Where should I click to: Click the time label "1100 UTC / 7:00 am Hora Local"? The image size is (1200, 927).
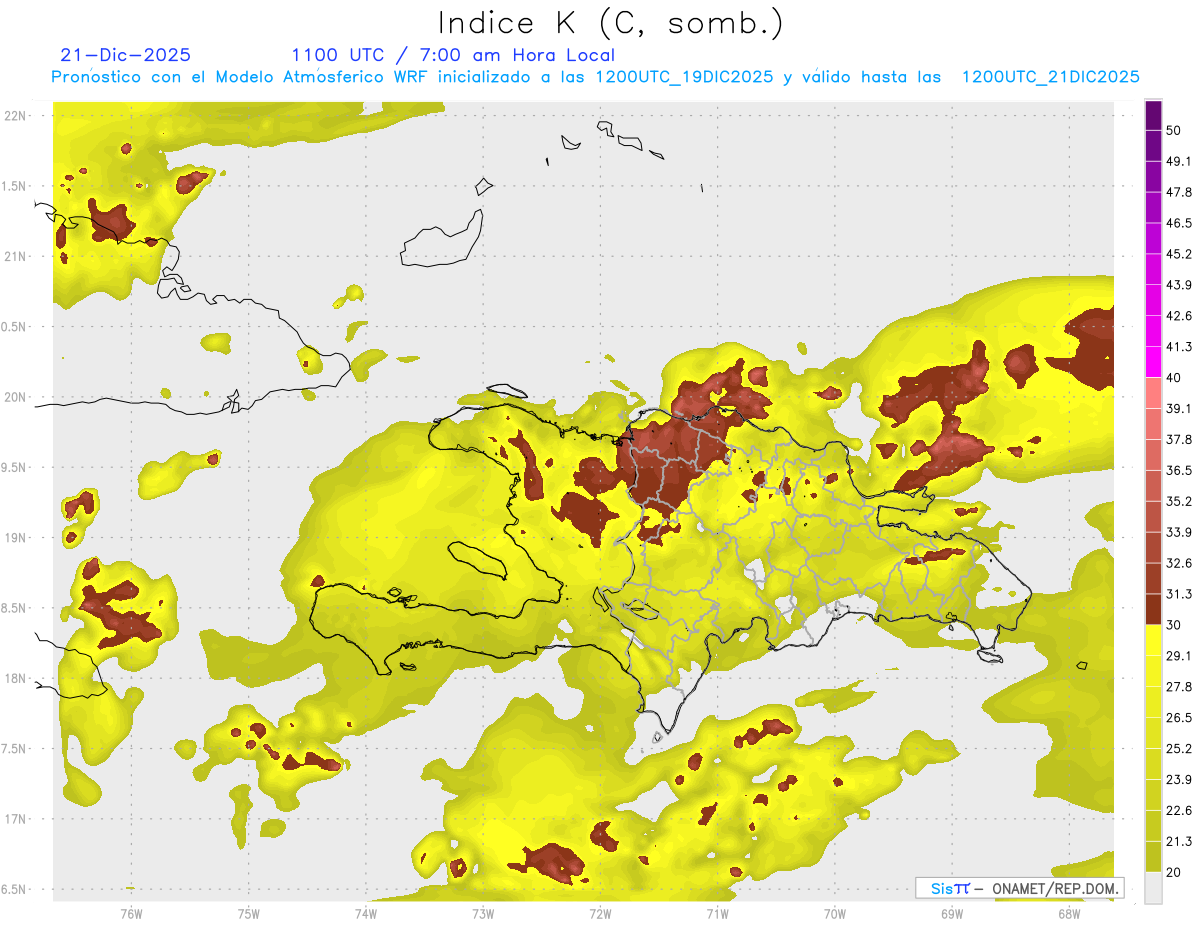453,55
